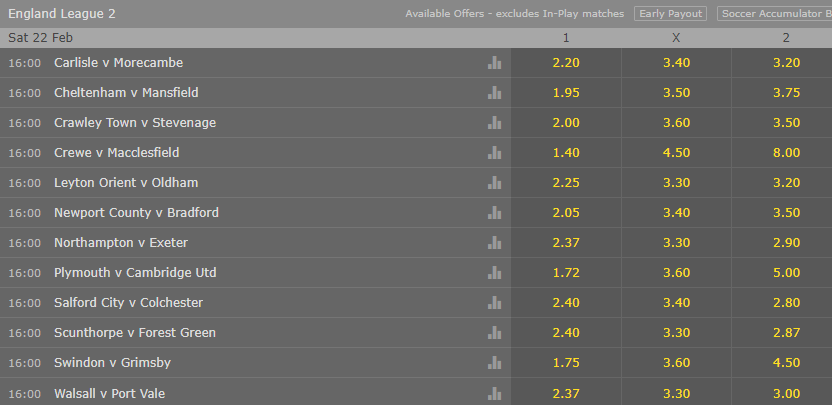Show stats chart for Crewe v Macclesfield
The height and width of the screenshot is (405, 832).
(494, 152)
